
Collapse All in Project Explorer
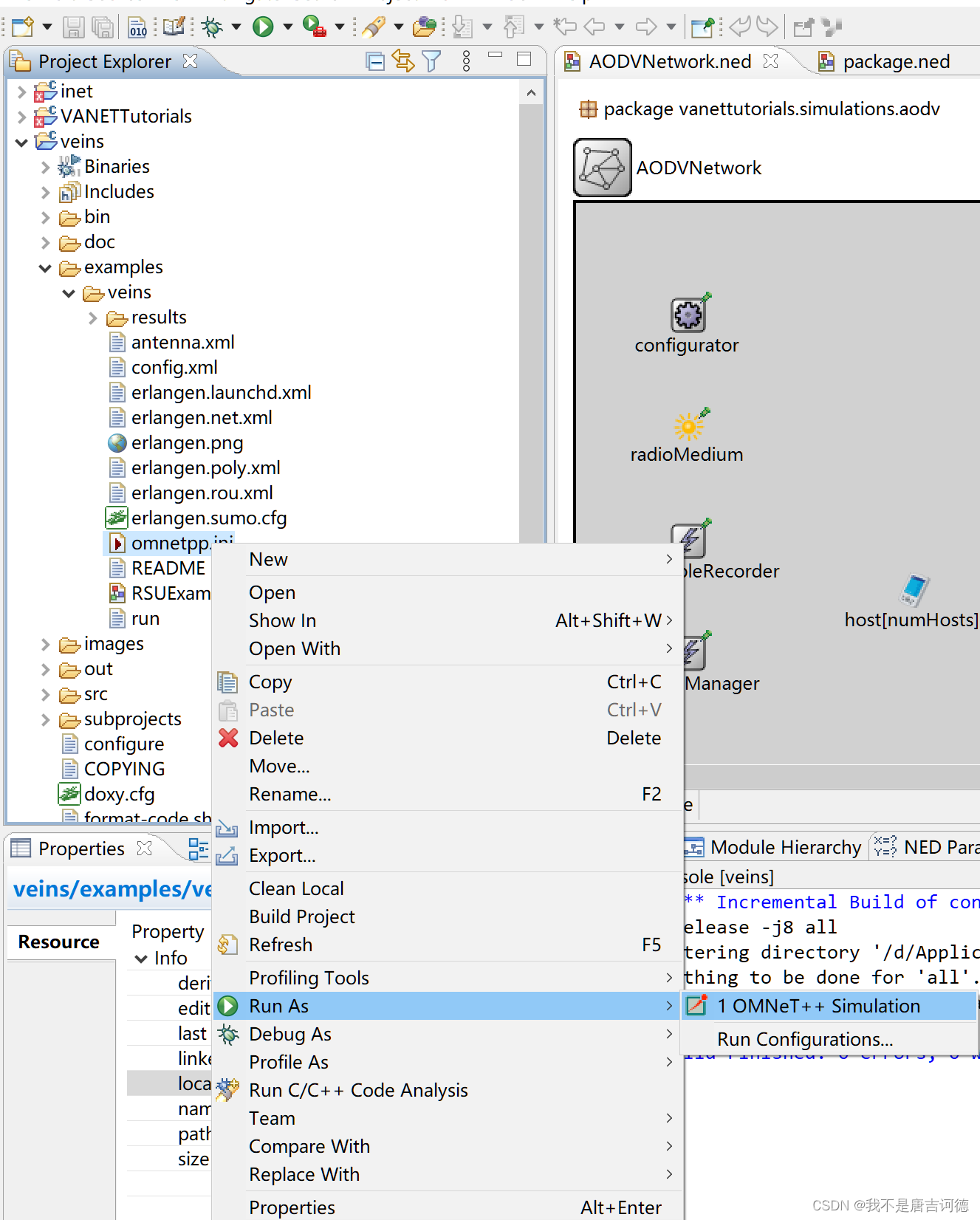click(375, 61)
